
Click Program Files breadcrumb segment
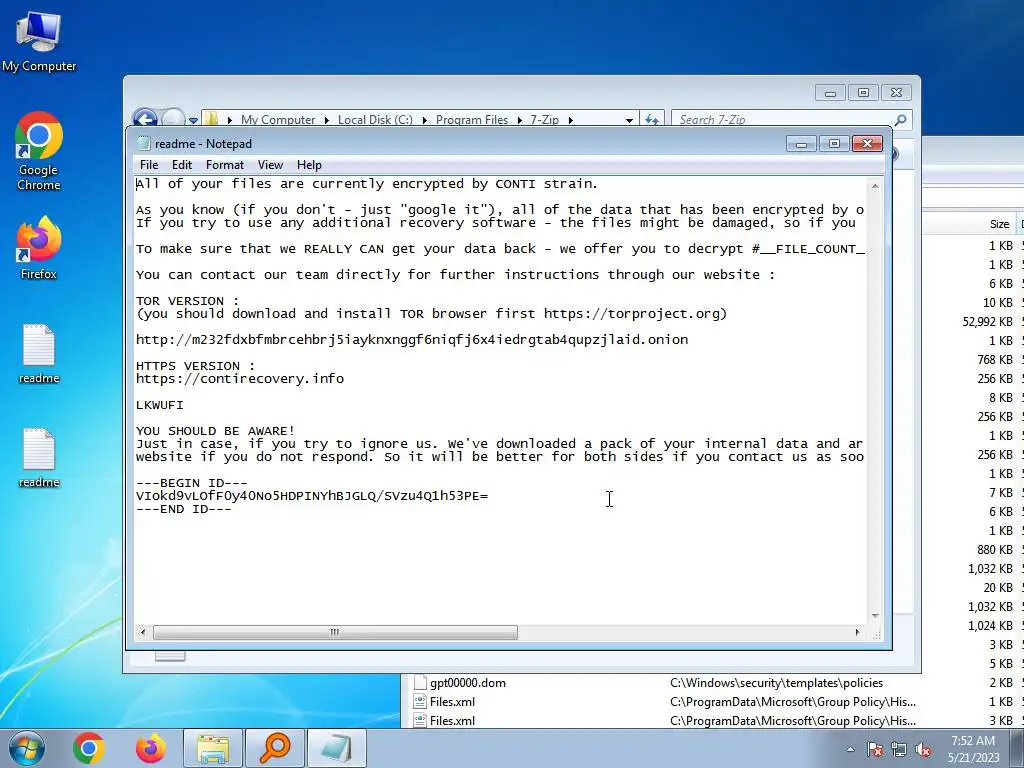[472, 120]
